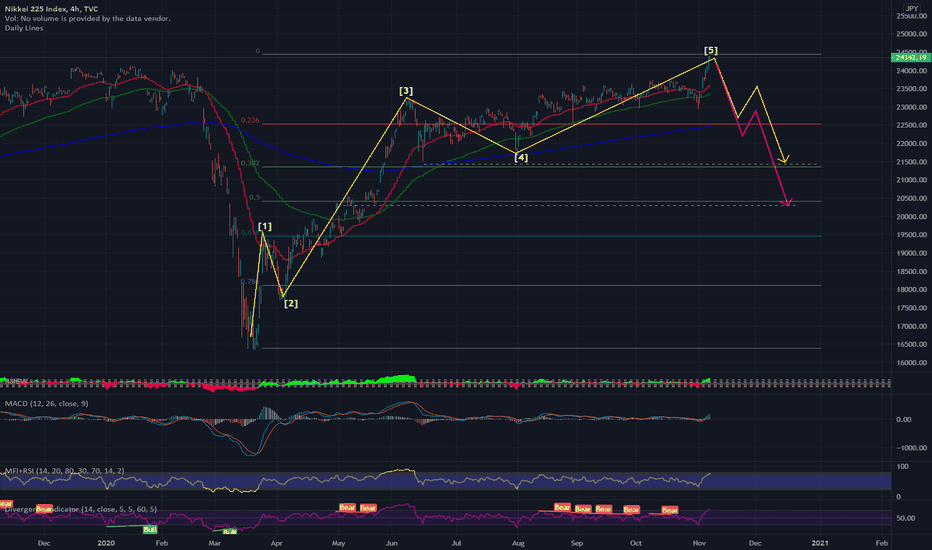Image resolution: width=932 pixels, height=550 pixels.
Task: Click the Dec label just before 2021
Action: click(755, 543)
